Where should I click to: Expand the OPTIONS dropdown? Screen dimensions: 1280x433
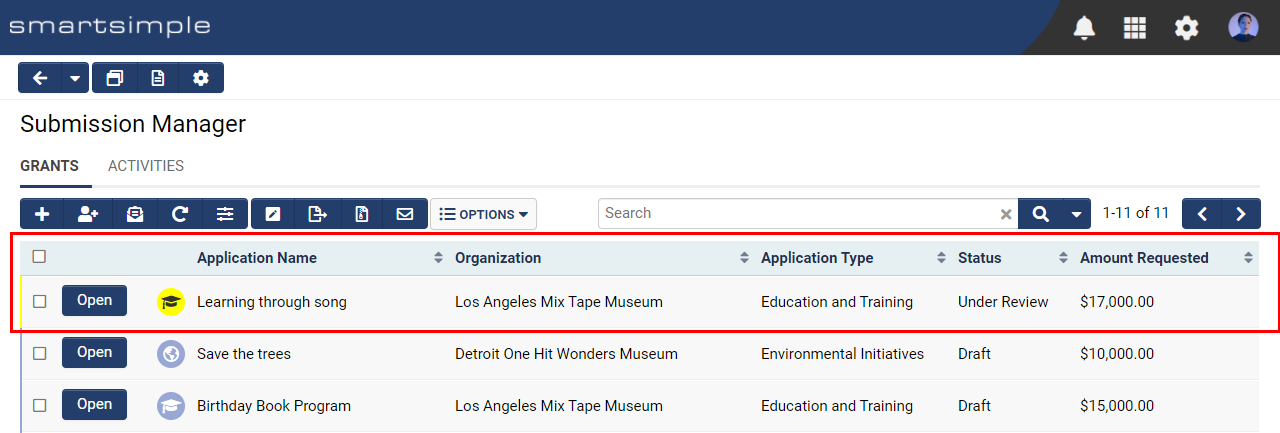click(x=484, y=214)
